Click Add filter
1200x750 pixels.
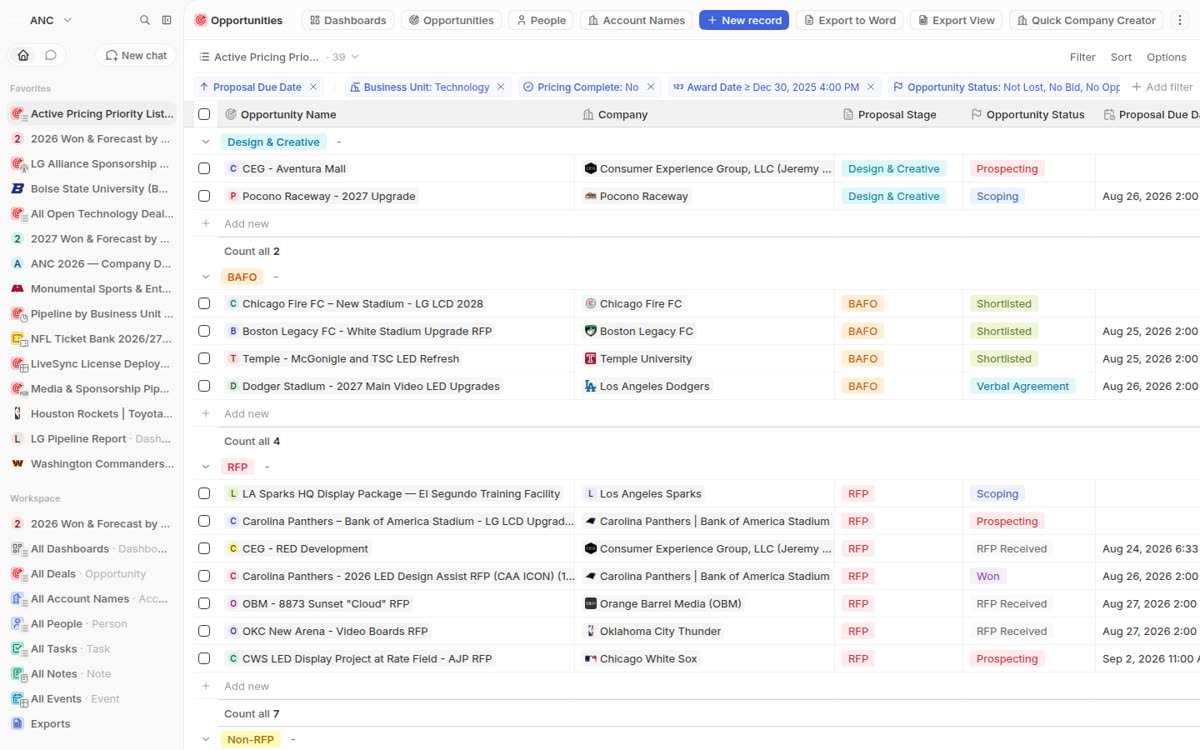point(1162,87)
